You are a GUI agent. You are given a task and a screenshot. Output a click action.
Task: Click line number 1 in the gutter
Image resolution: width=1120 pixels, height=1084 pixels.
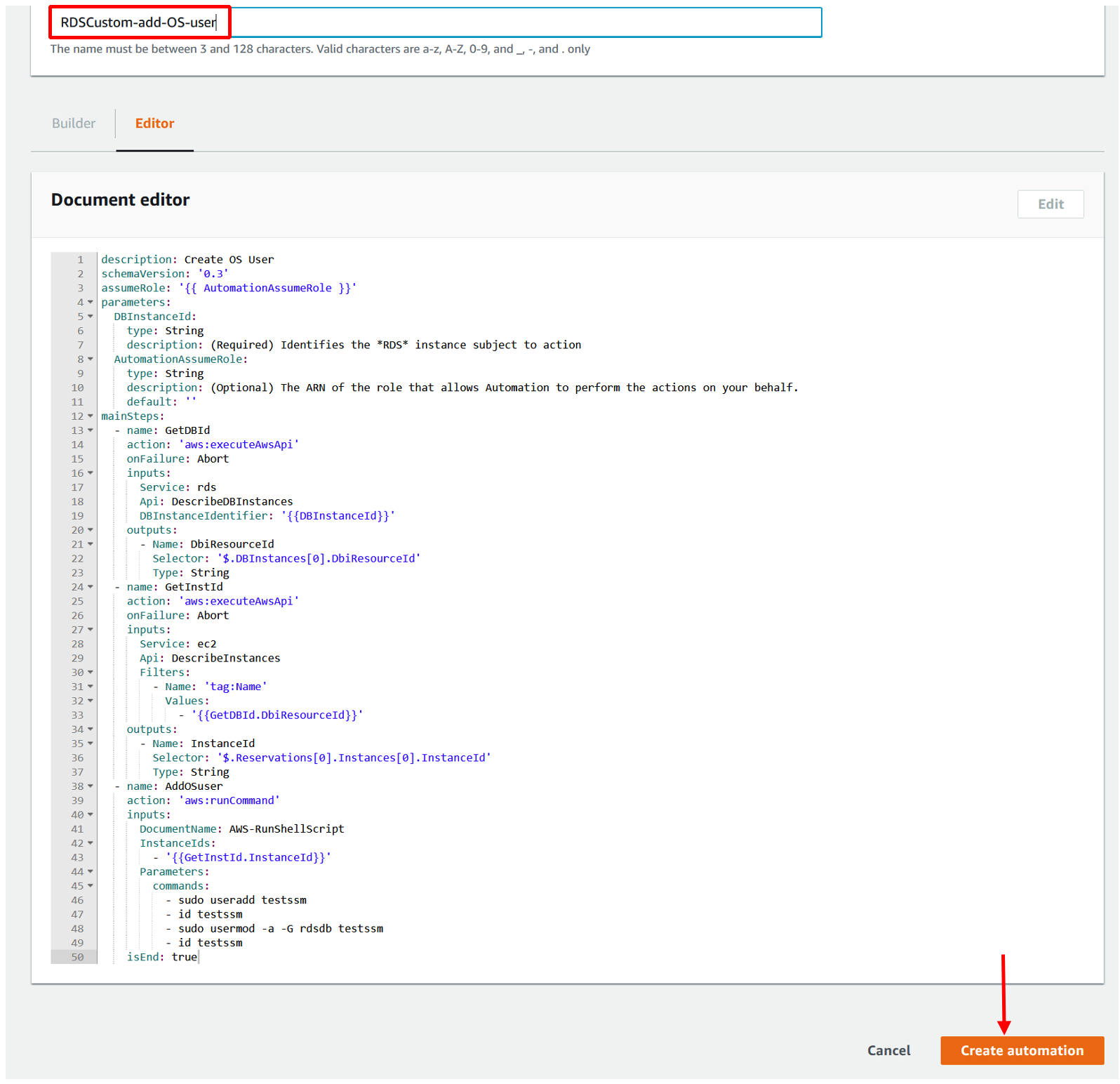coord(80,260)
